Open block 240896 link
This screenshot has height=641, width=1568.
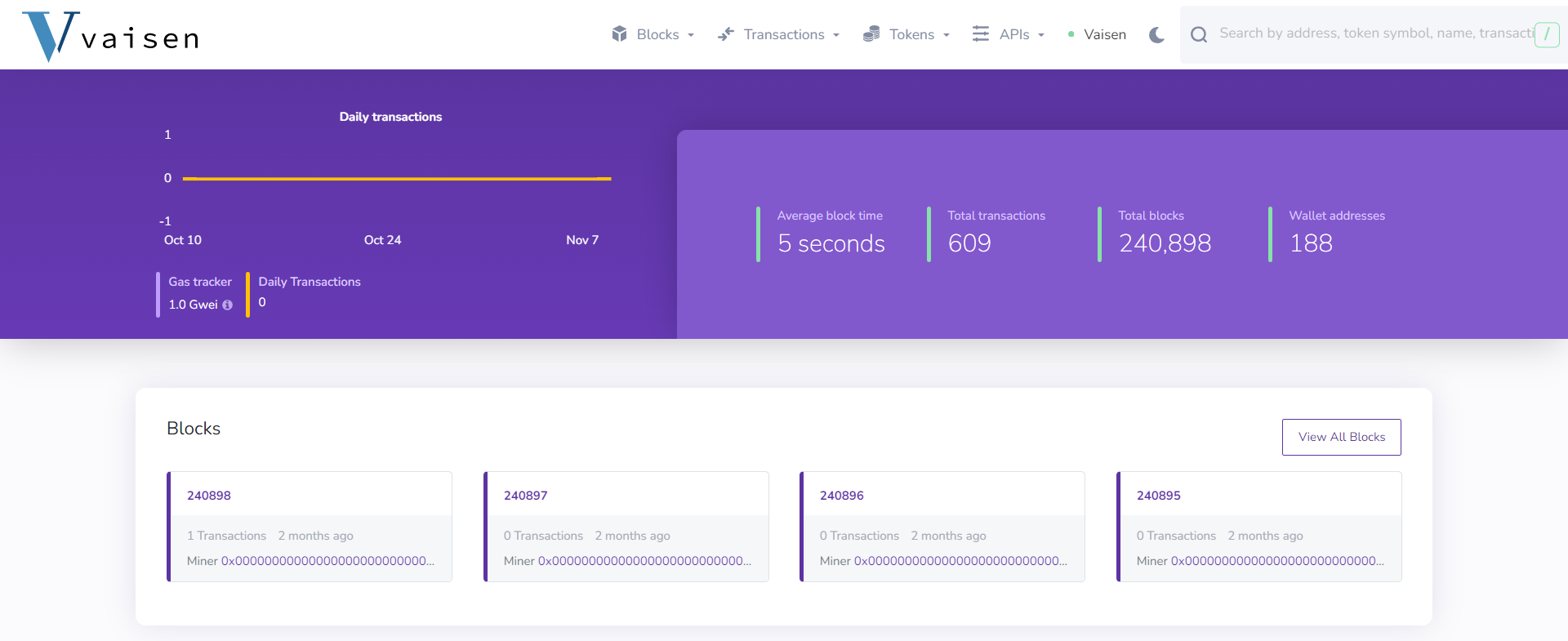click(841, 496)
